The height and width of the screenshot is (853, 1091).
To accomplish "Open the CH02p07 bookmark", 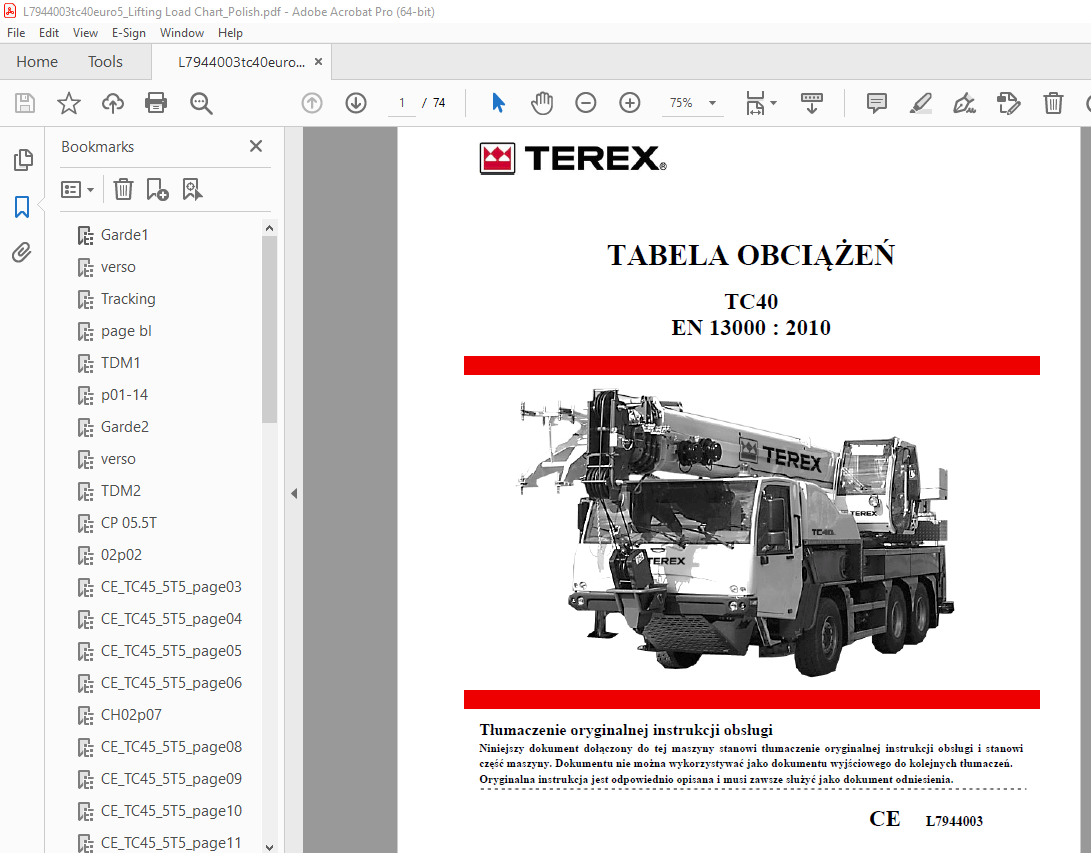I will (x=131, y=715).
